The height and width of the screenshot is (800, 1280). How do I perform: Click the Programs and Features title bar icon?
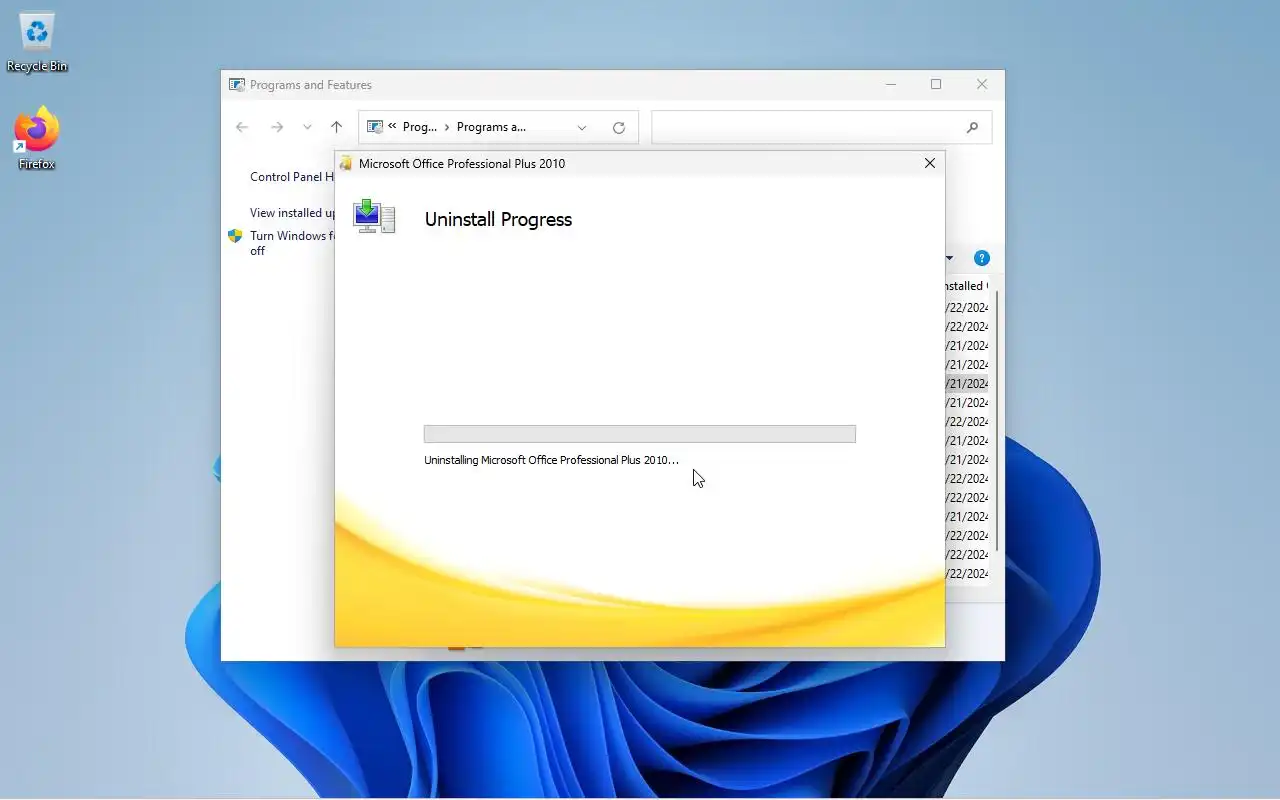[237, 85]
